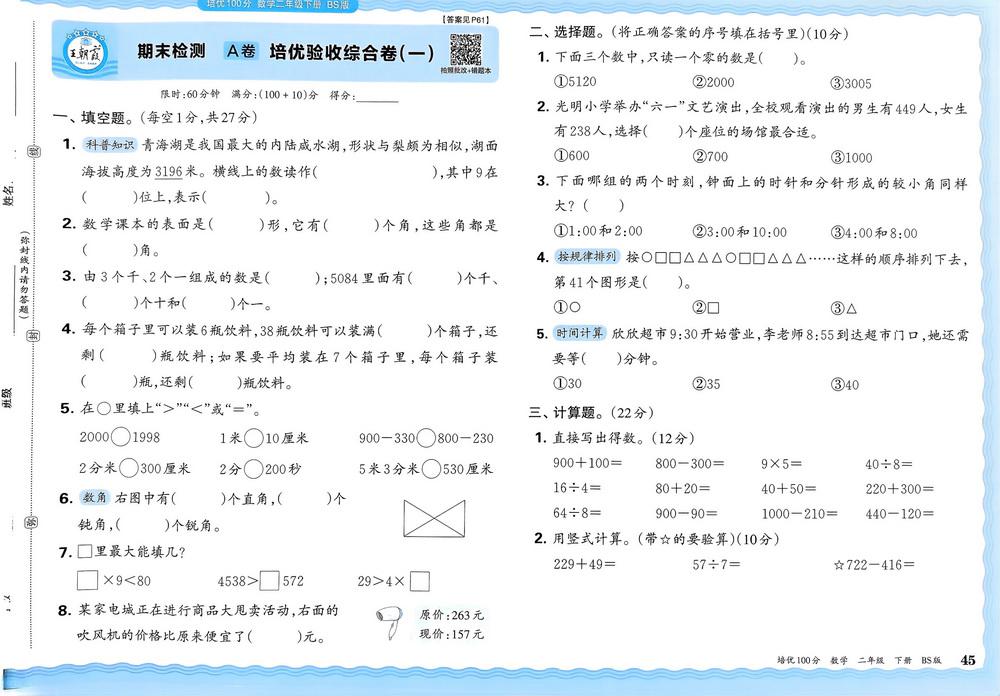Image resolution: width=1000 pixels, height=696 pixels.
Task: Click the '答案见P61' note
Action: (x=465, y=20)
